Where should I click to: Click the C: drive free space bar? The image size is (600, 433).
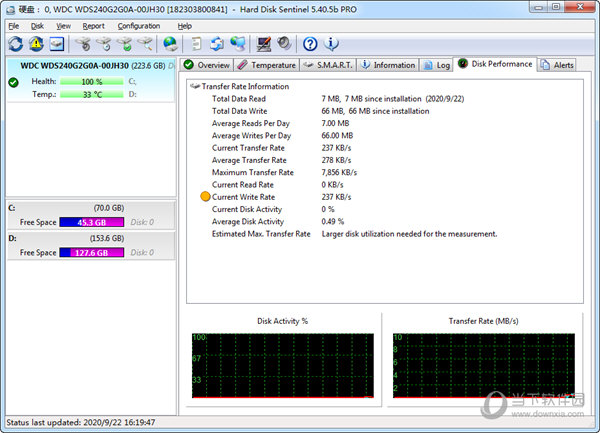tap(92, 222)
